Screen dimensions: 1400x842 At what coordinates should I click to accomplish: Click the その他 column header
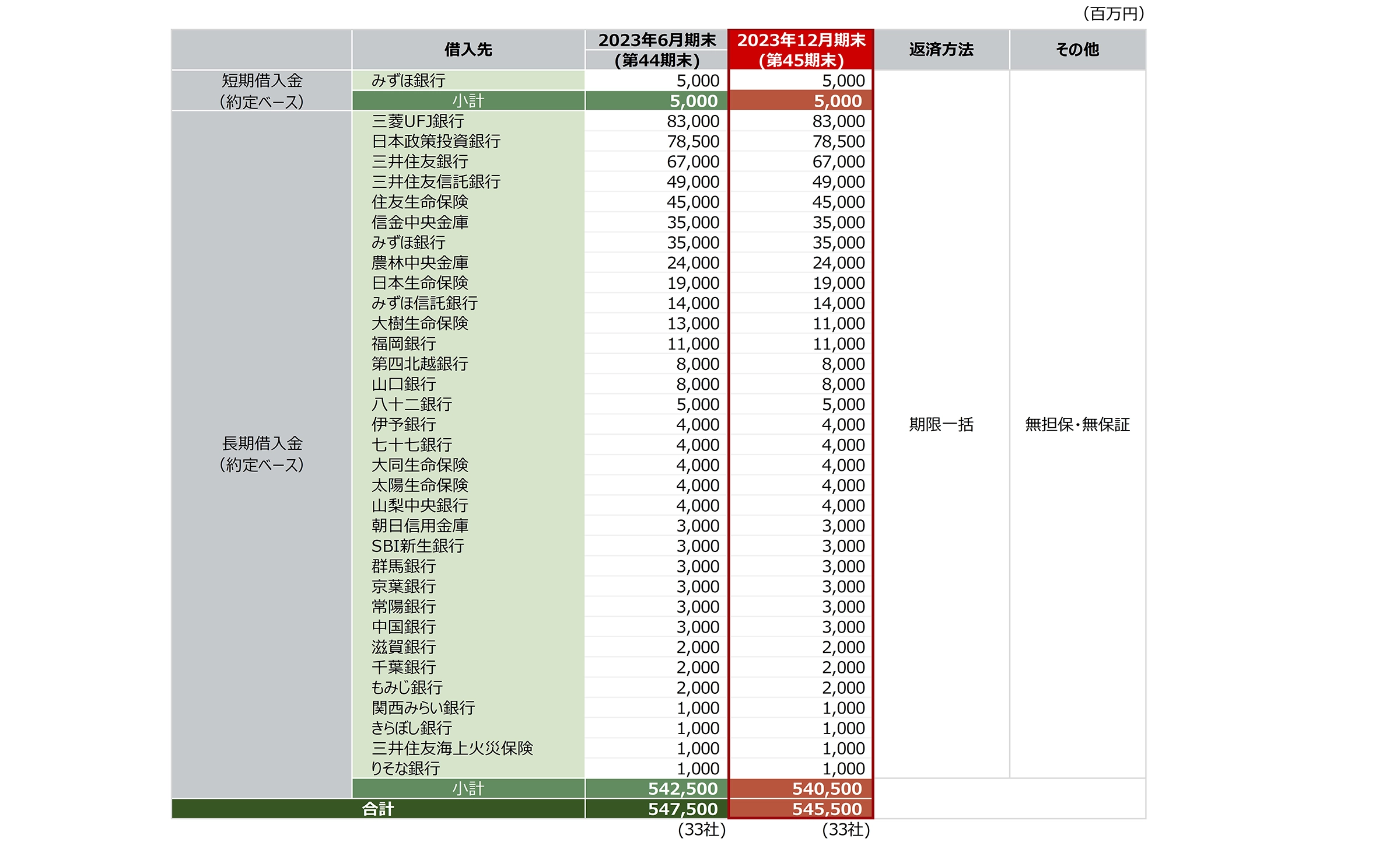pyautogui.click(x=1077, y=50)
